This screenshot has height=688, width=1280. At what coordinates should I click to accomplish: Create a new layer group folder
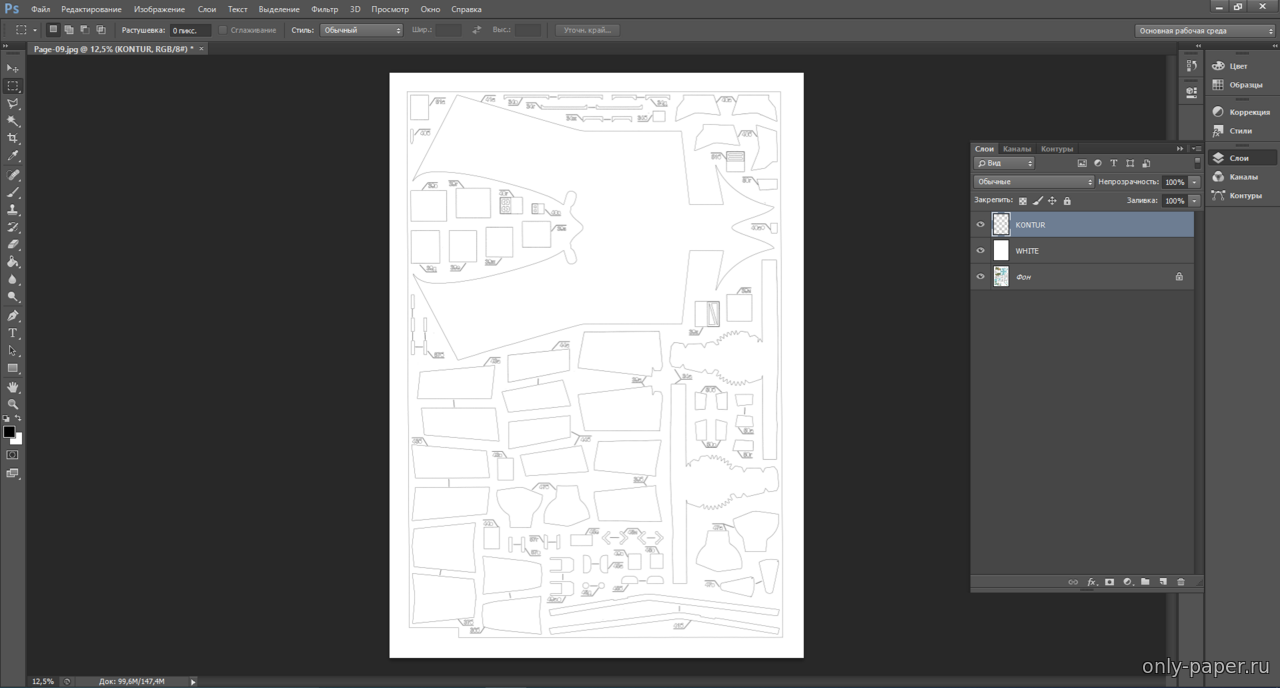click(1145, 582)
